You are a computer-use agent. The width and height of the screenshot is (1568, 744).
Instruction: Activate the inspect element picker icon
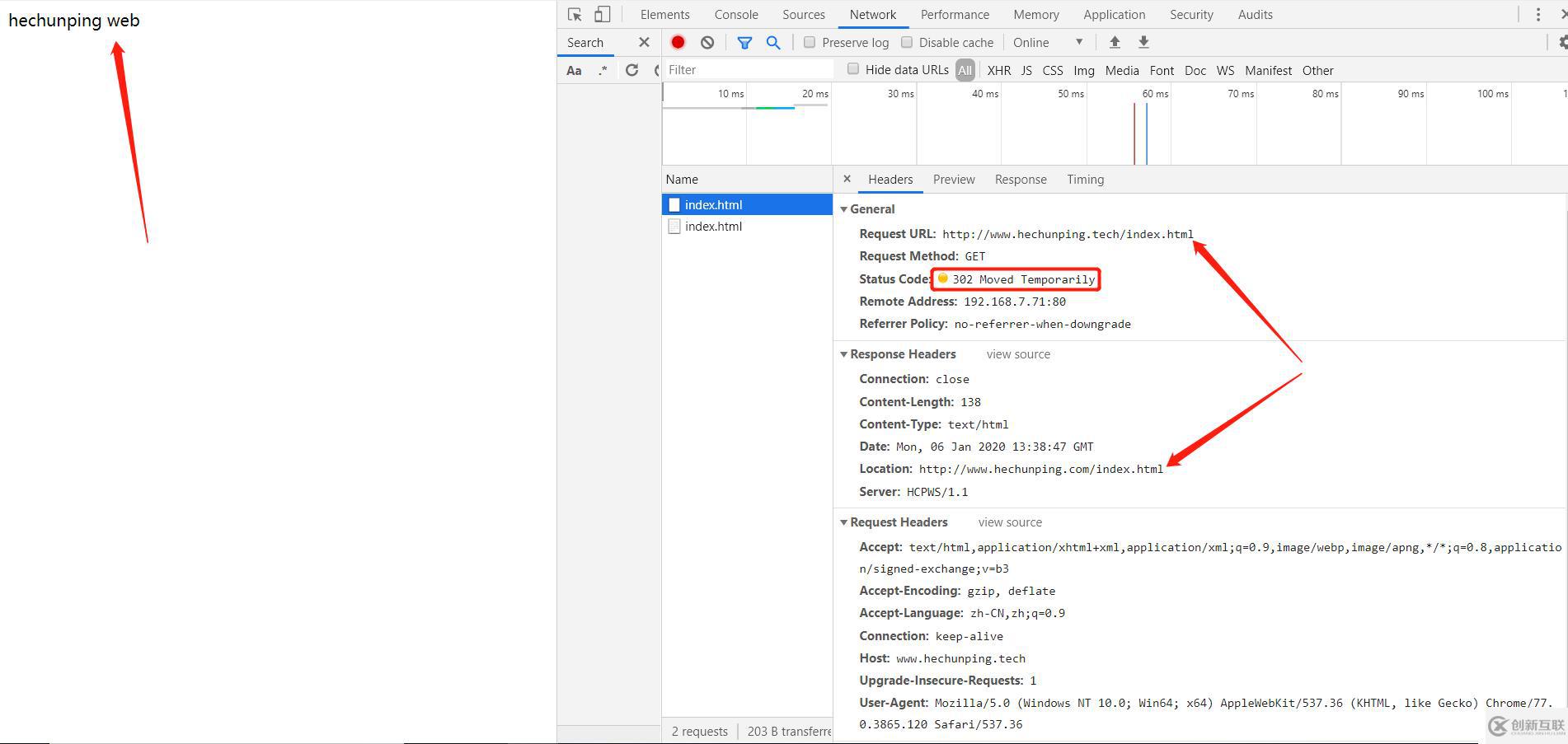[575, 14]
